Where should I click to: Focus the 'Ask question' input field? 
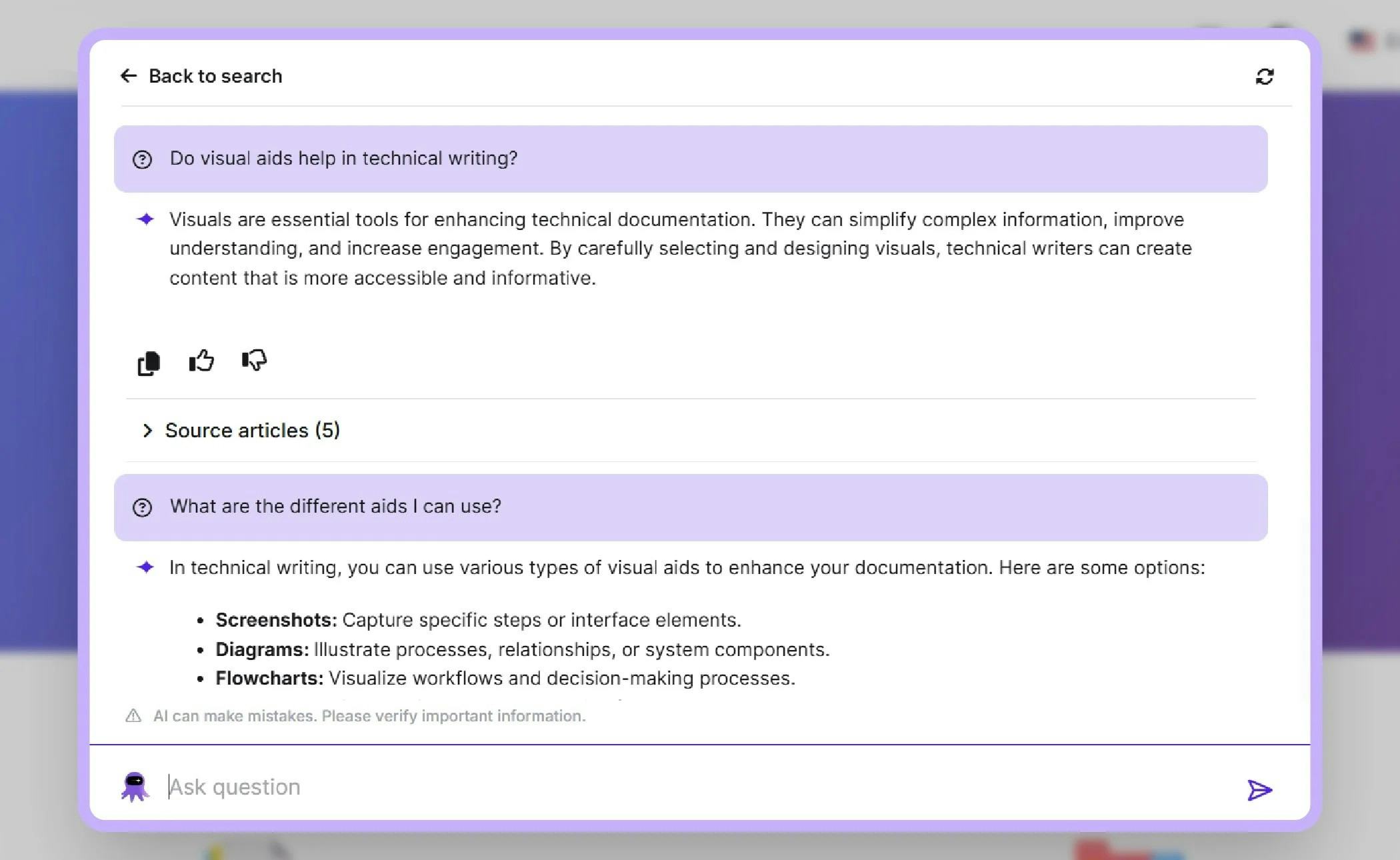667,787
